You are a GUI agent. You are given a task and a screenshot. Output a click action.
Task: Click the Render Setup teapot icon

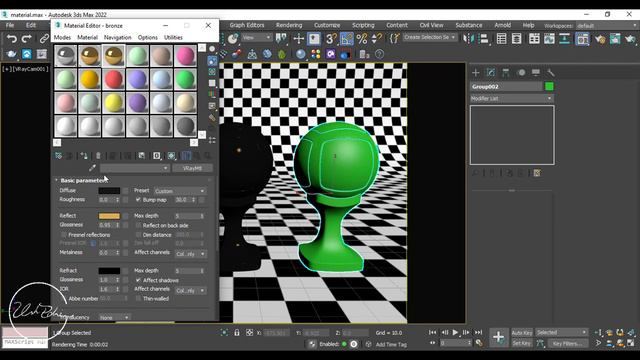(600, 39)
